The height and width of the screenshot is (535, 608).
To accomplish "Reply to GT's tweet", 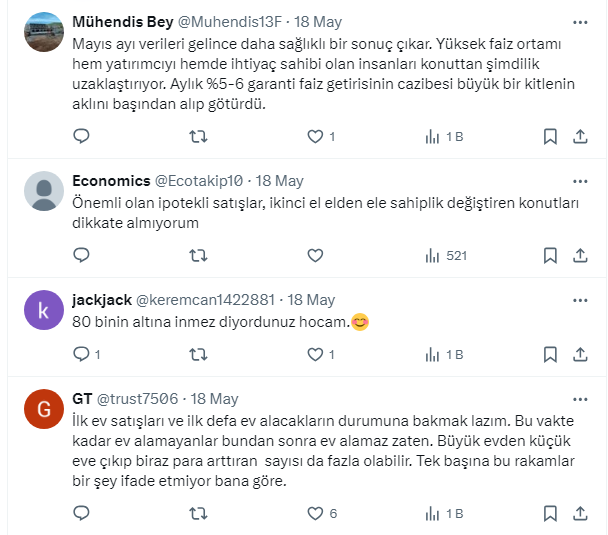I will pos(82,513).
